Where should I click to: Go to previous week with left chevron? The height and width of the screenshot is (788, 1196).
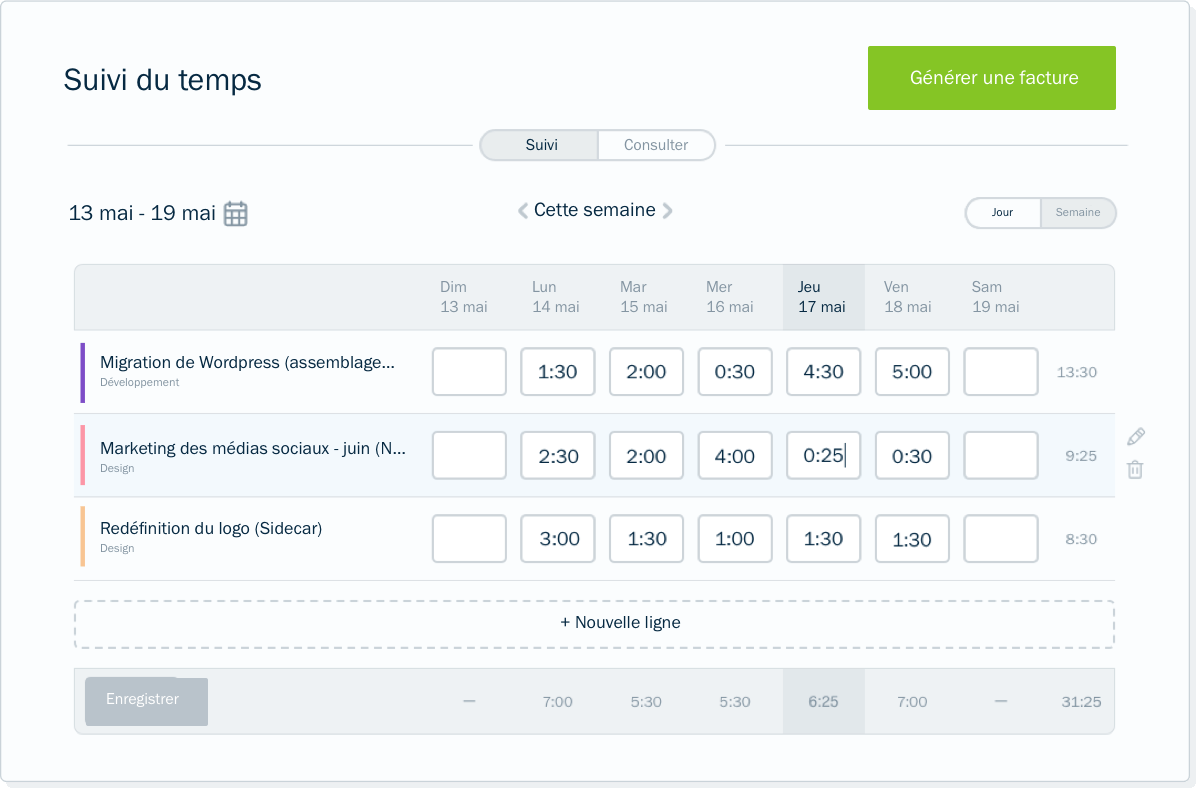(x=523, y=211)
